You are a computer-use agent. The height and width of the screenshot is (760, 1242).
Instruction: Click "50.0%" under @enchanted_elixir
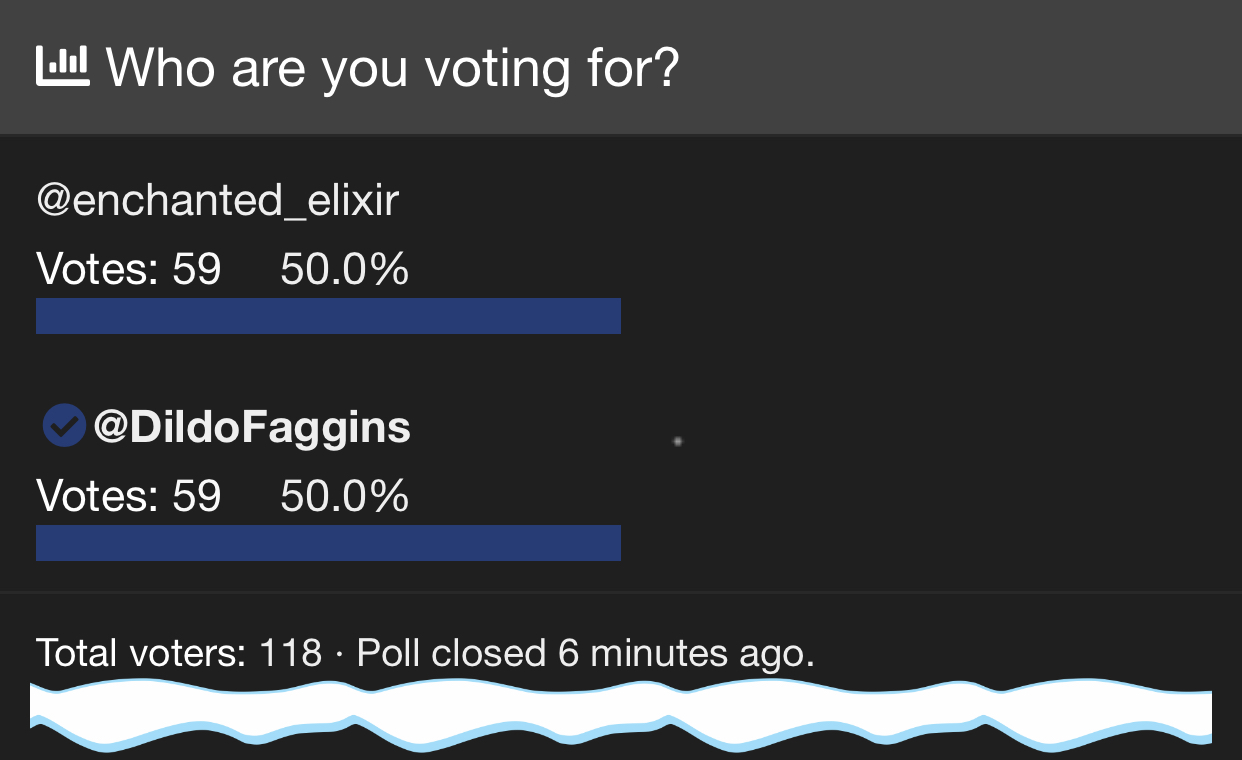click(345, 270)
